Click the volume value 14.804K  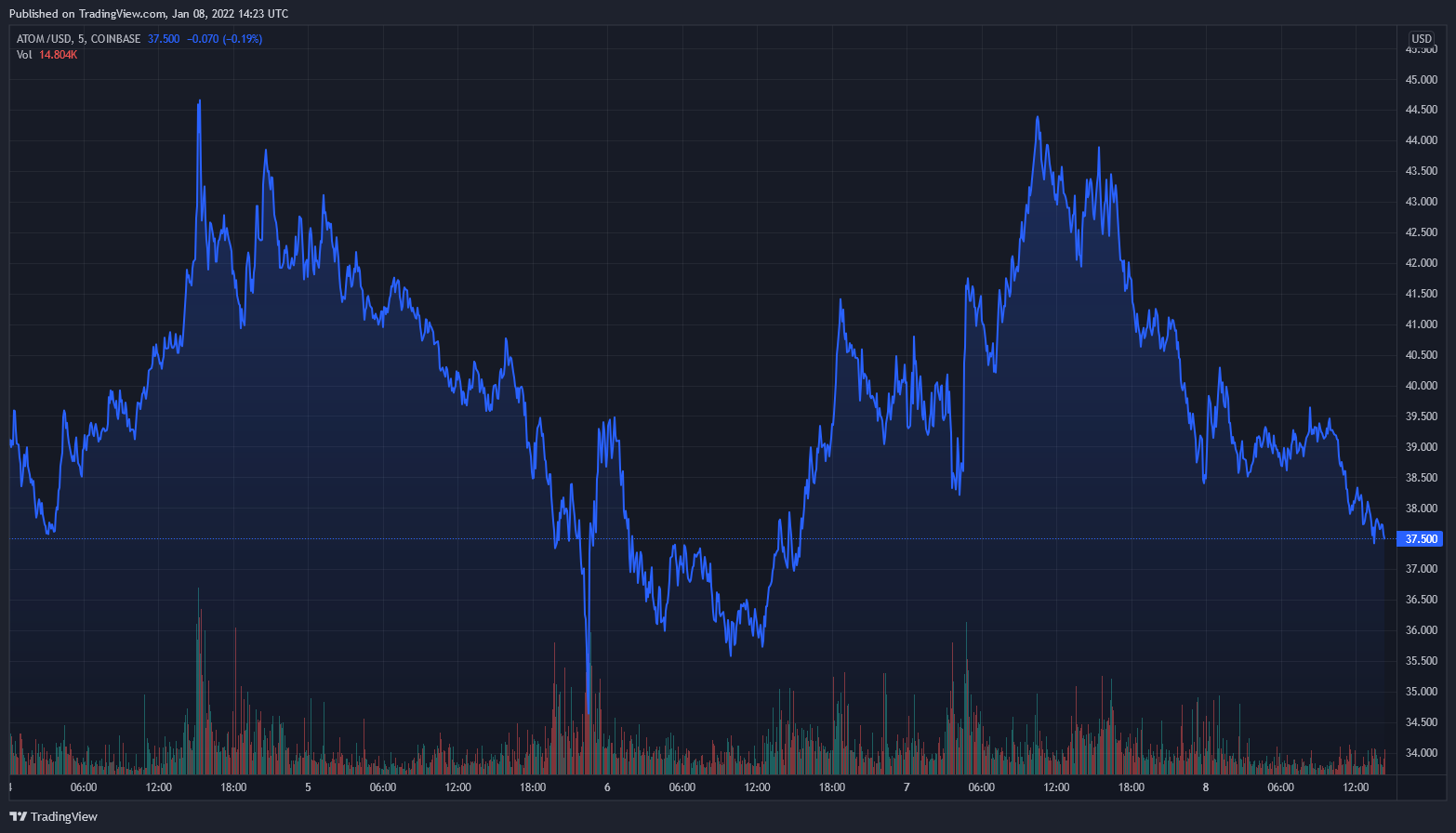pos(59,55)
